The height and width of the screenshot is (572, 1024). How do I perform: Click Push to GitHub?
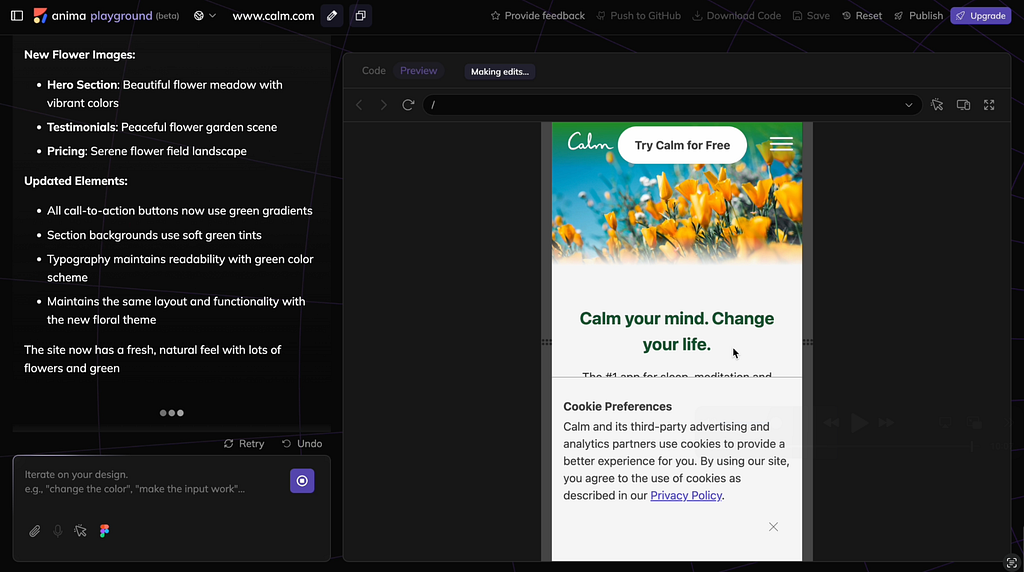[638, 16]
